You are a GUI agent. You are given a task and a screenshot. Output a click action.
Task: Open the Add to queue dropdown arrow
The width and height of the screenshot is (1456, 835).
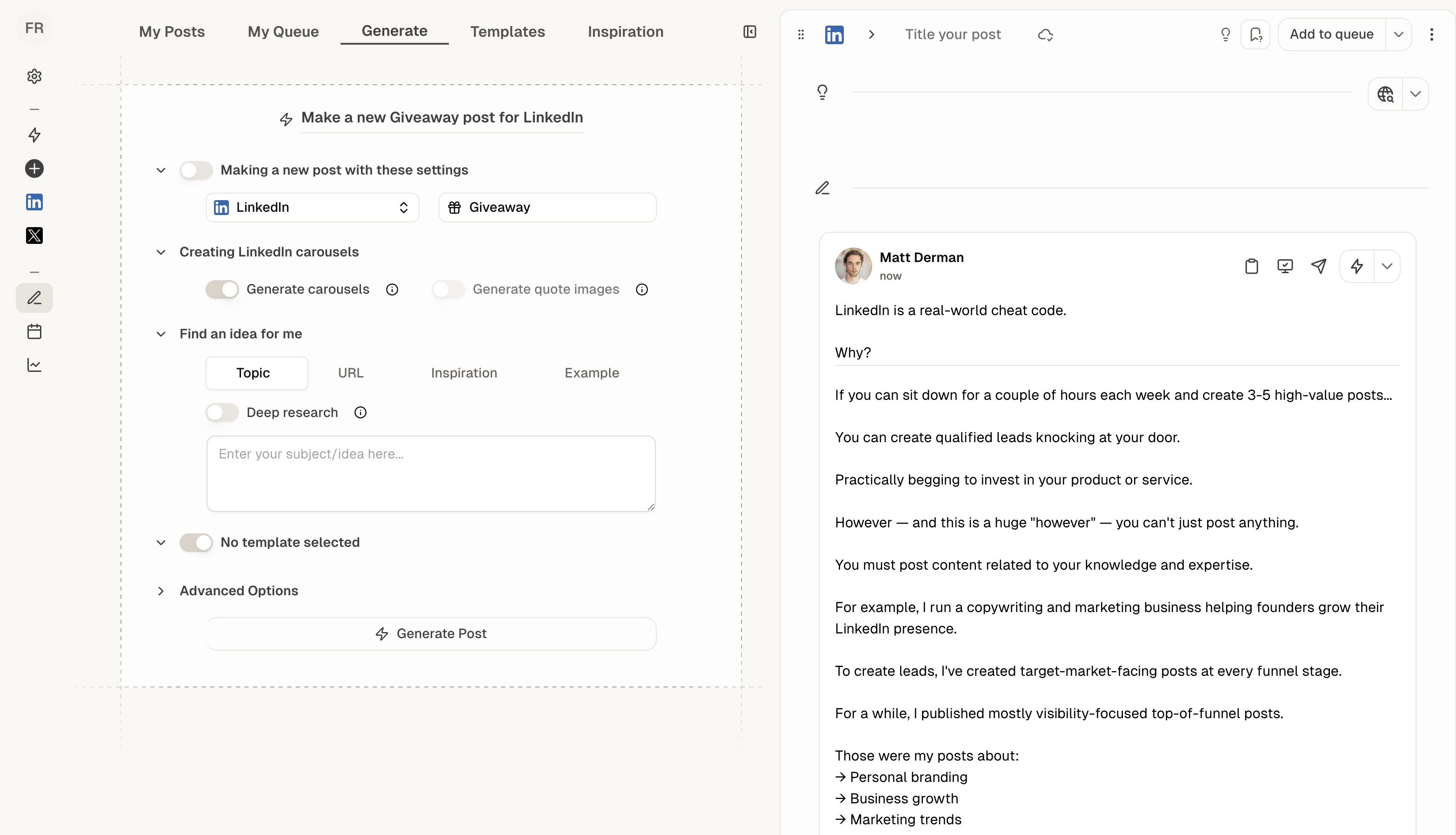[1398, 34]
